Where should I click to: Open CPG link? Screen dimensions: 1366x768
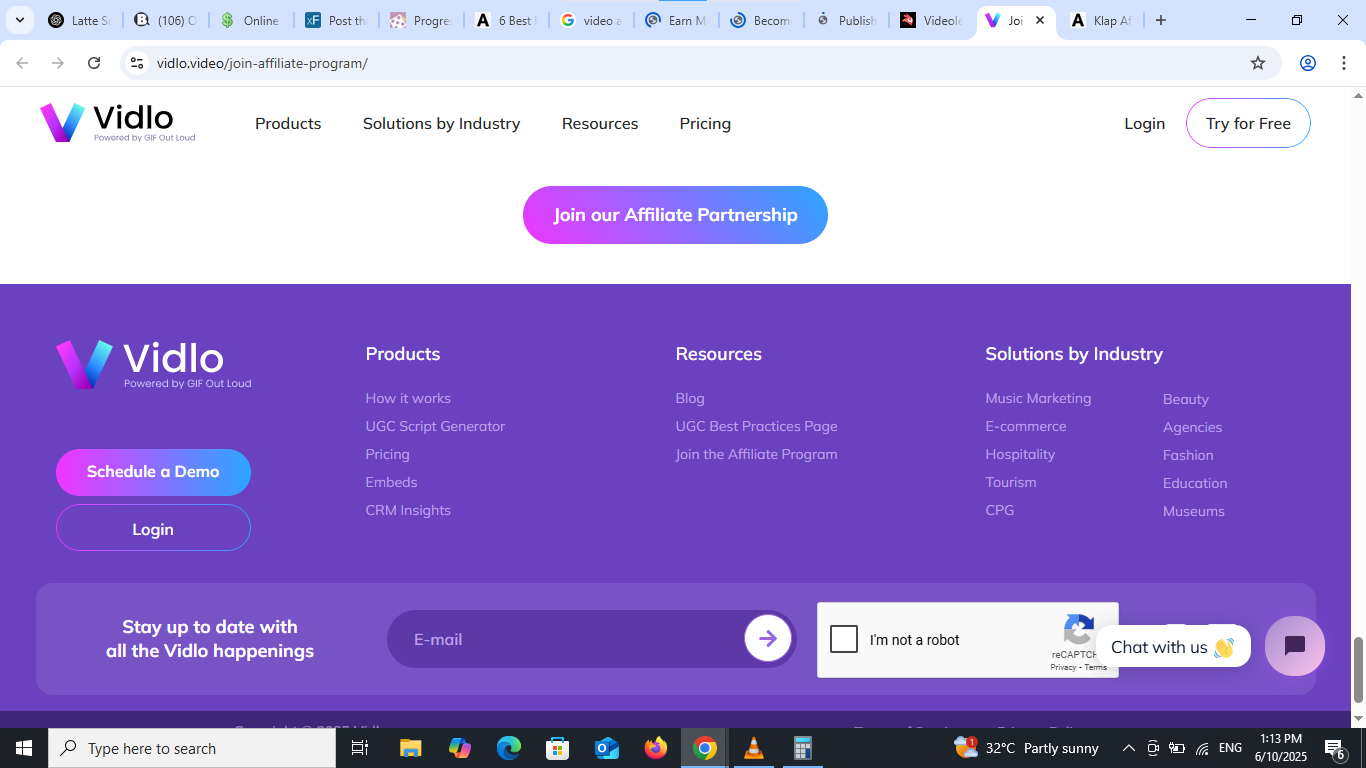pyautogui.click(x=1000, y=510)
